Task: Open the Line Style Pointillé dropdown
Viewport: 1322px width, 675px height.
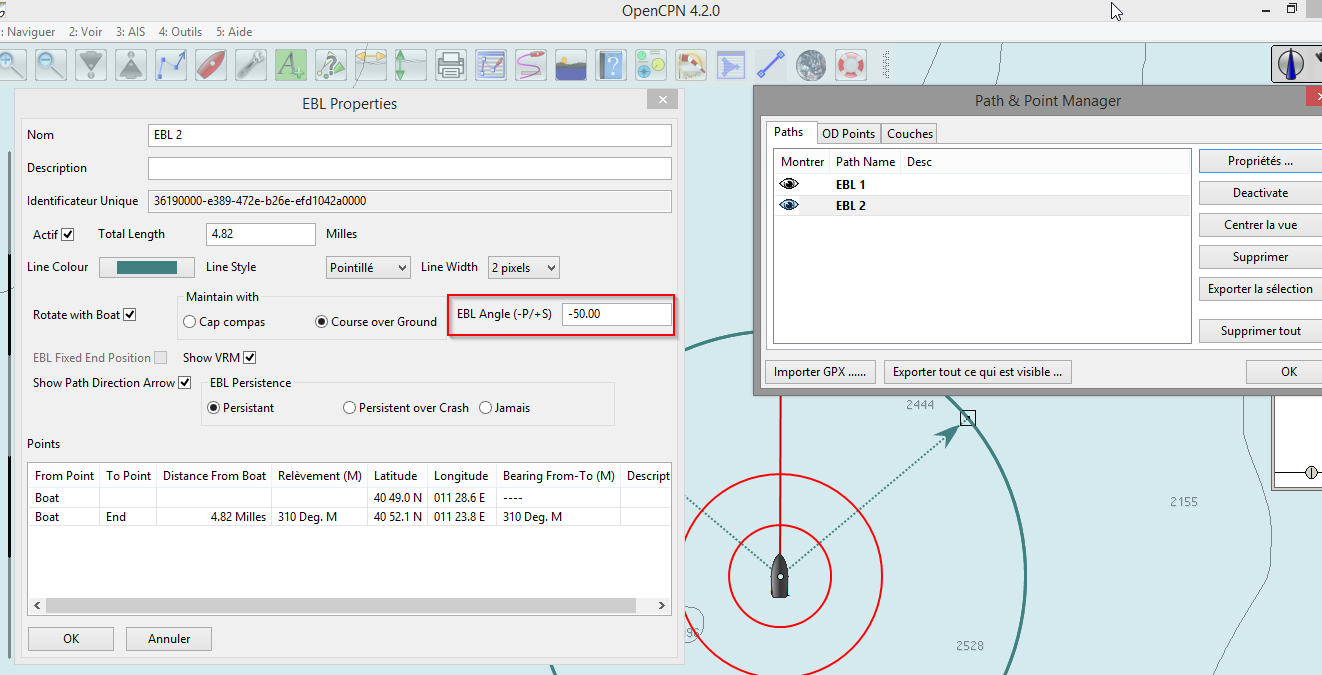Action: (x=369, y=268)
